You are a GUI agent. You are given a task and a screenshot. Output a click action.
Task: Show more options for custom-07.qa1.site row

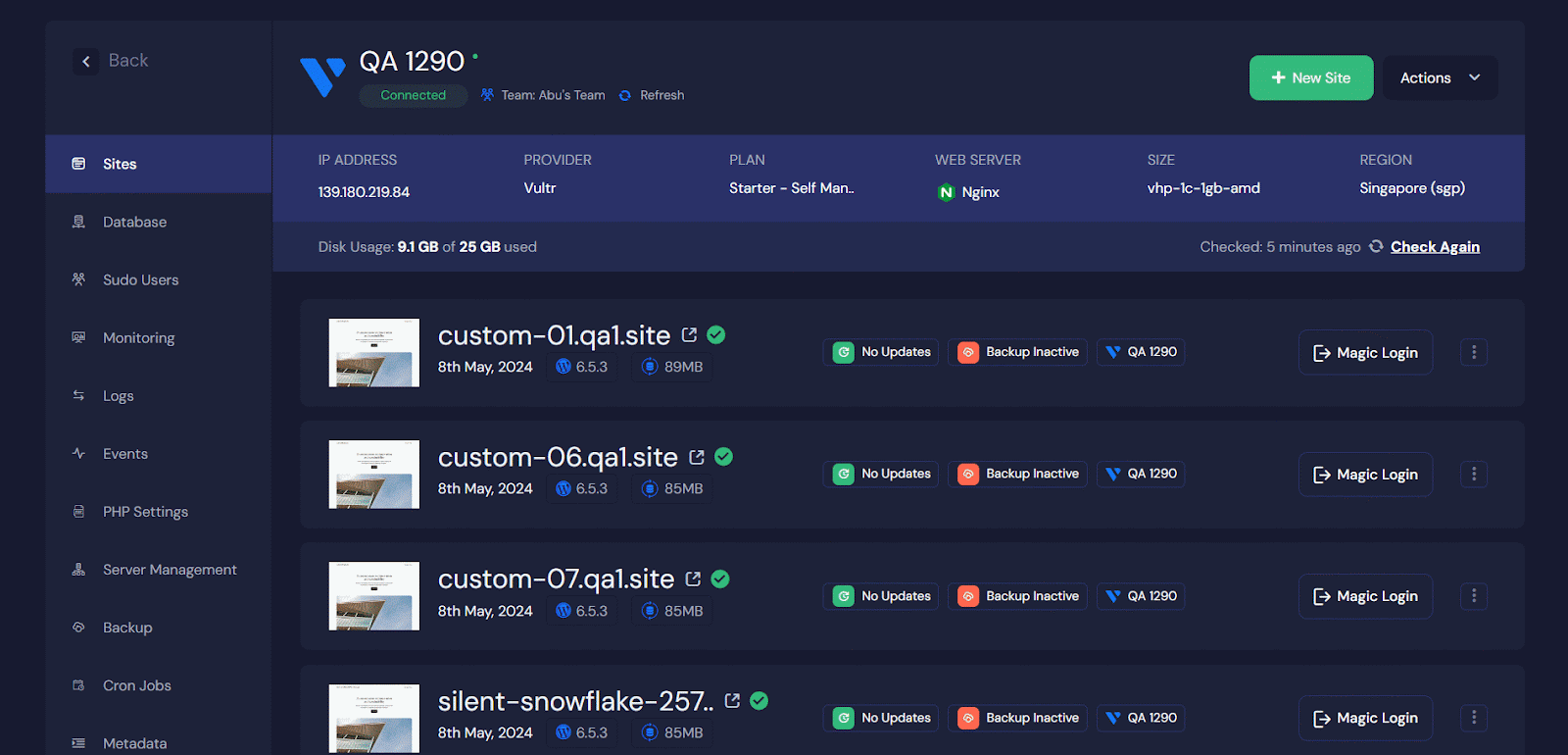(1473, 596)
